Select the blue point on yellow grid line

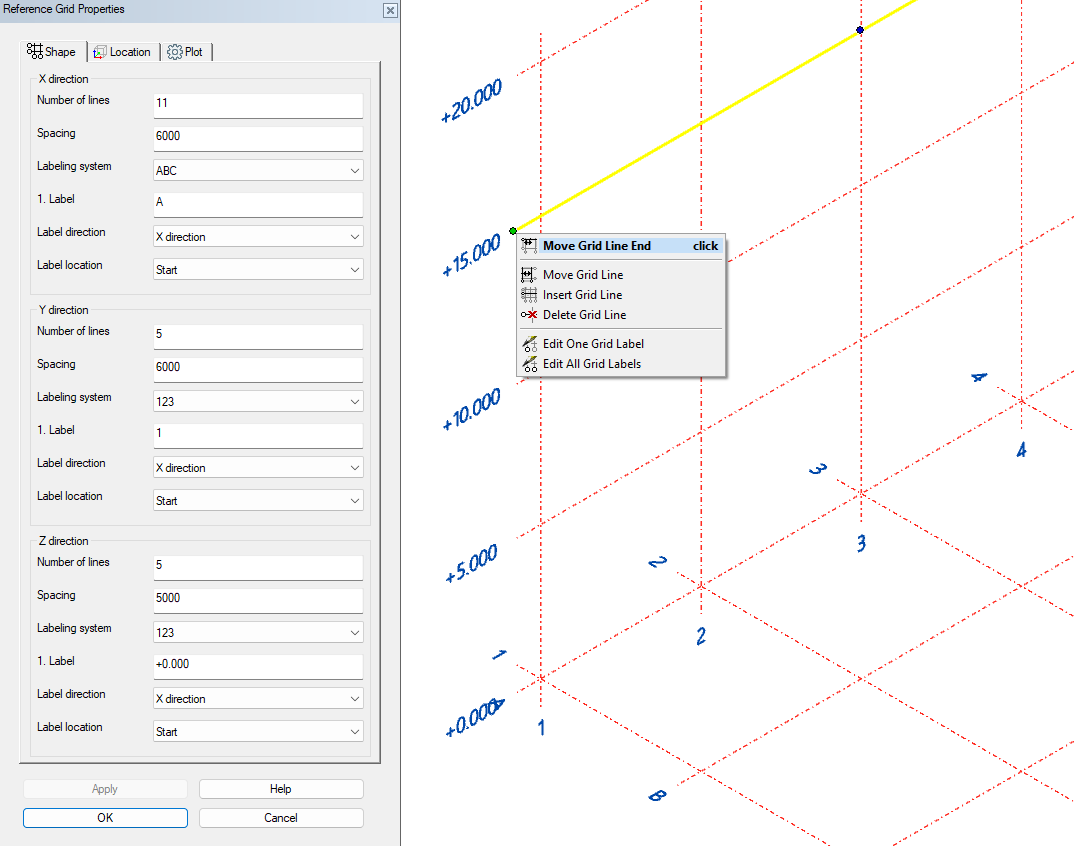tap(860, 30)
